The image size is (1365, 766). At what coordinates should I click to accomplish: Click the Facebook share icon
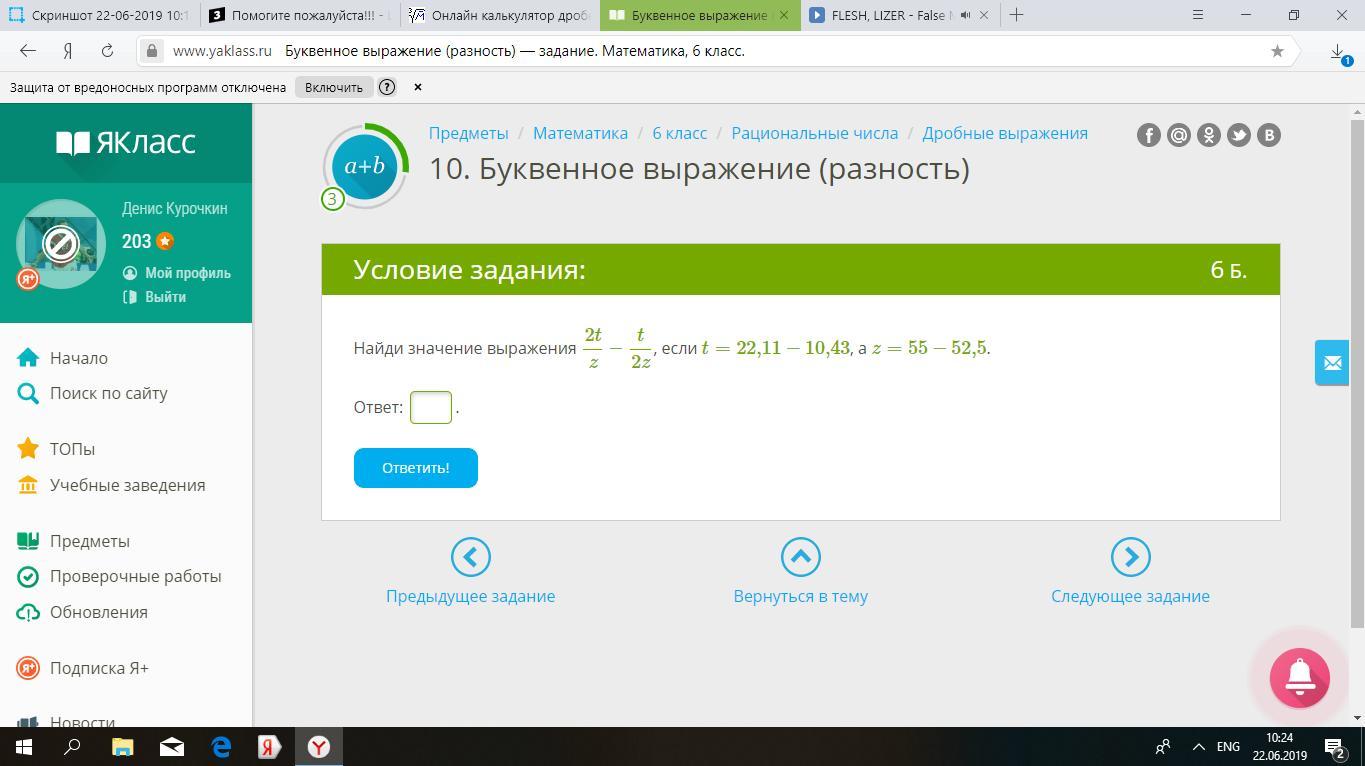tap(1148, 135)
